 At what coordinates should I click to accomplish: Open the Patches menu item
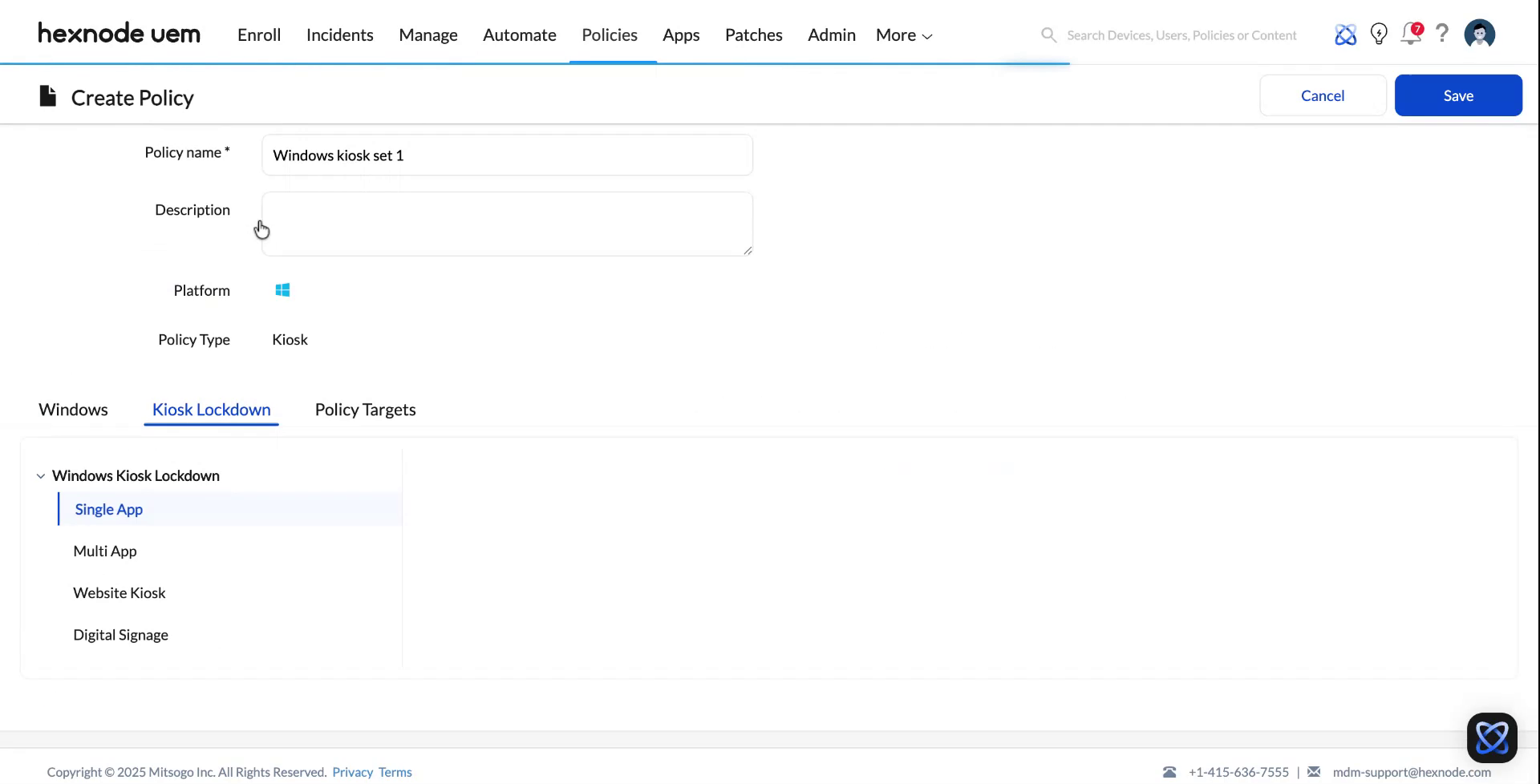coord(753,34)
